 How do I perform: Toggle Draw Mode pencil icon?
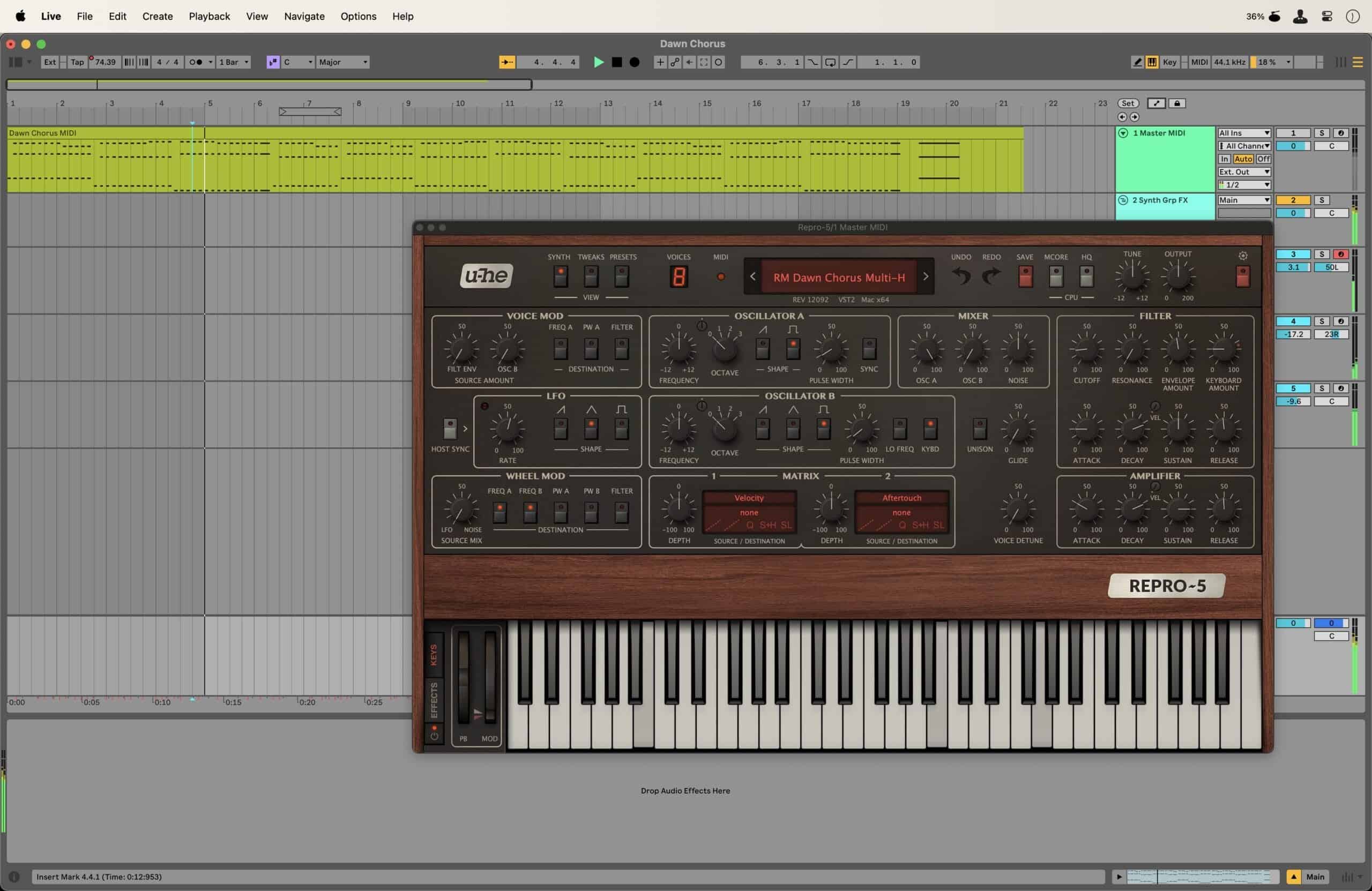coord(1137,62)
